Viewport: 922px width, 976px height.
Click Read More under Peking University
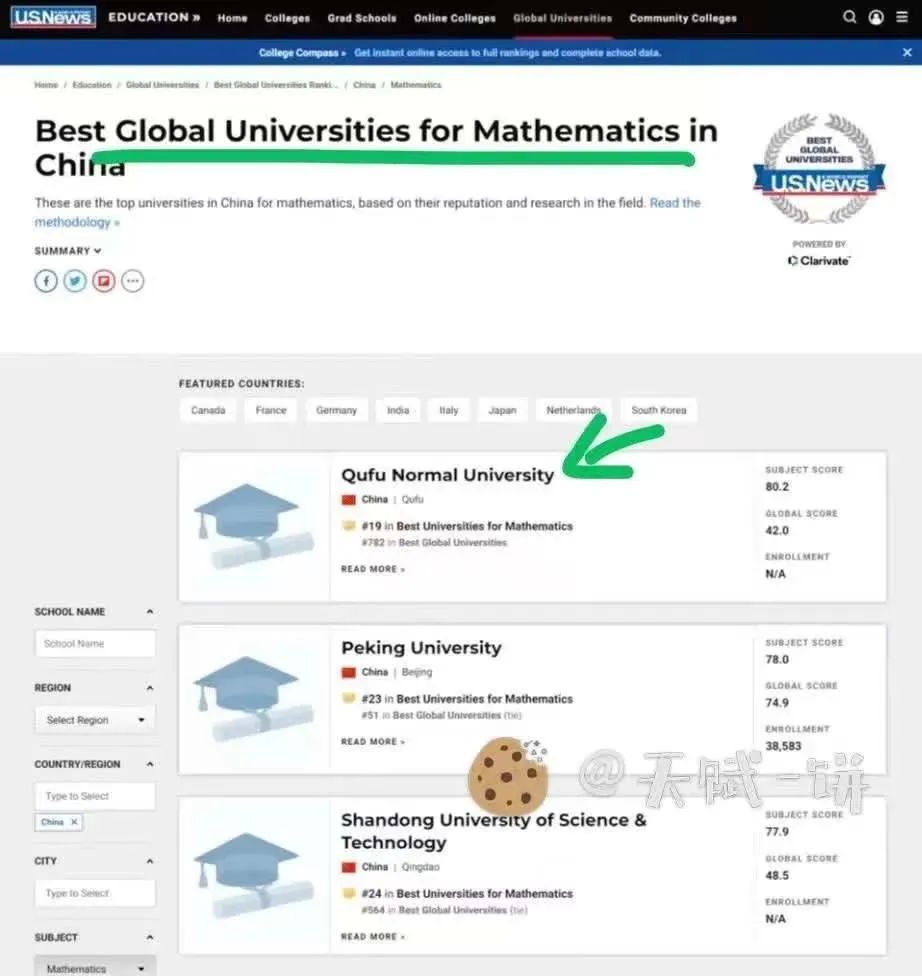coord(373,741)
